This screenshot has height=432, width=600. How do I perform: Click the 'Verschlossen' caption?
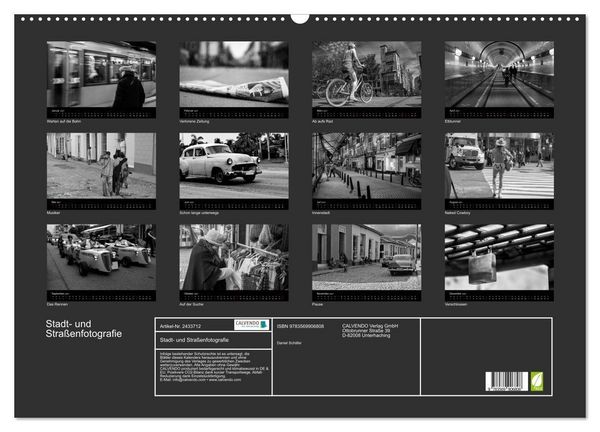tap(456, 304)
